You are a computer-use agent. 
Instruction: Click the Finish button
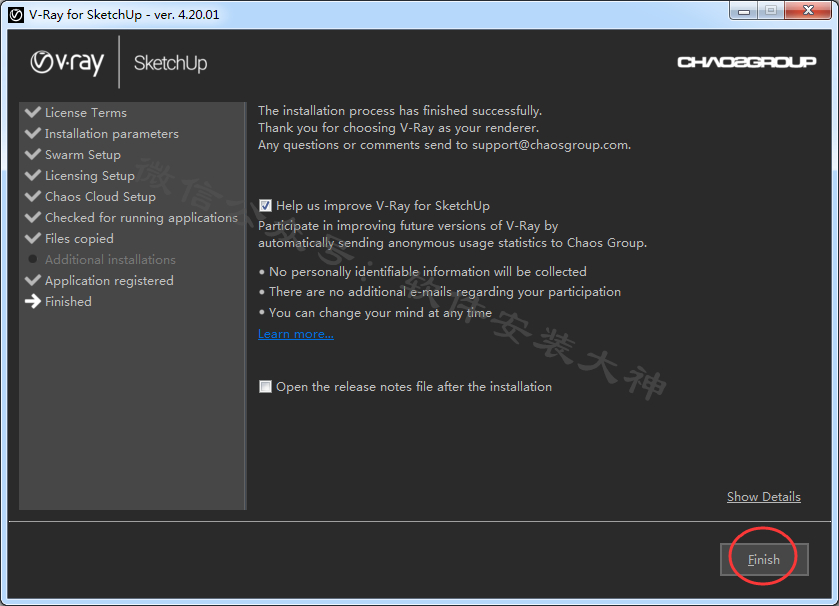point(764,559)
